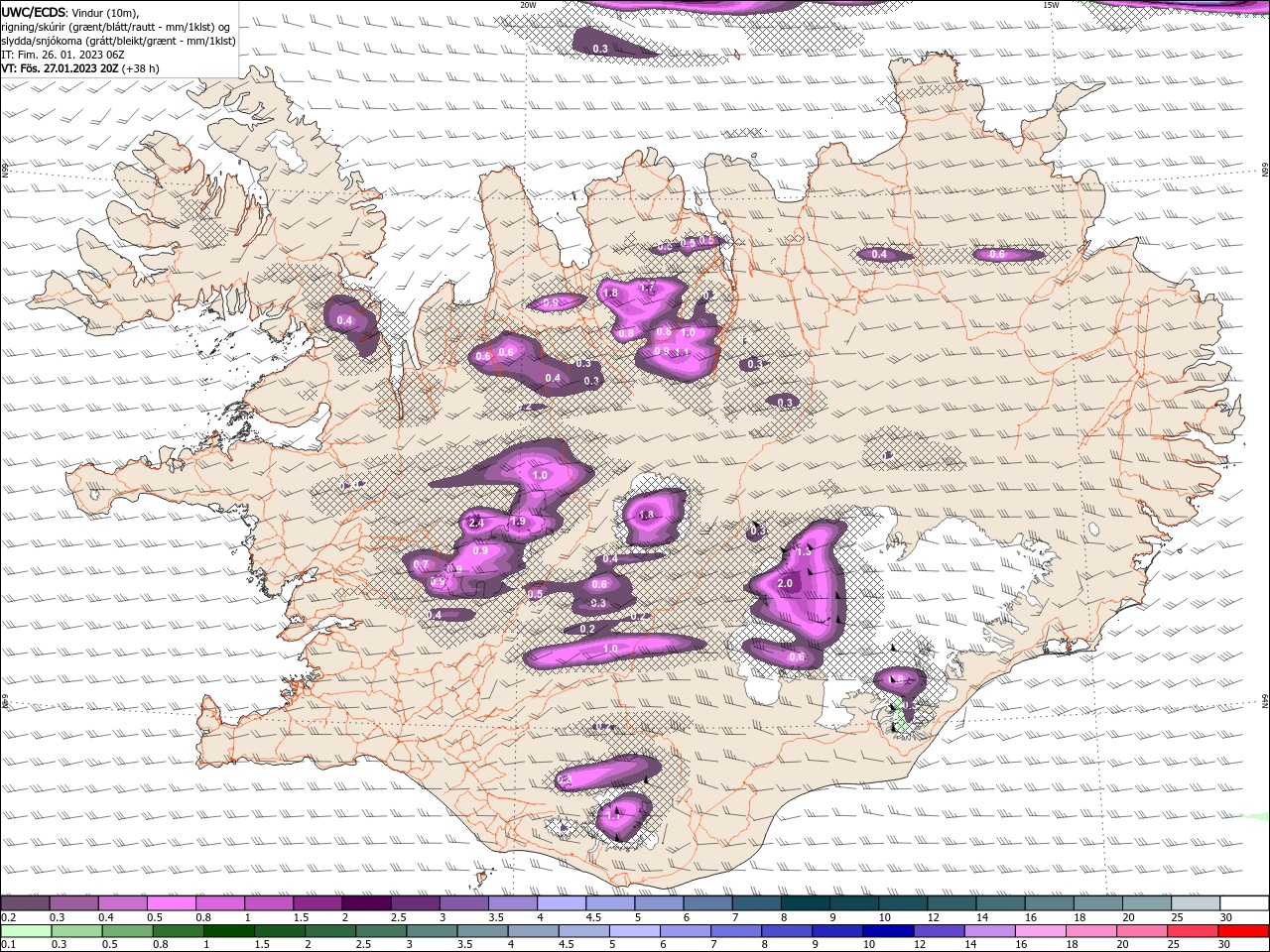Pick the bright red rain swatch after 30
Viewport: 1270px width, 952px height.
1244,931
